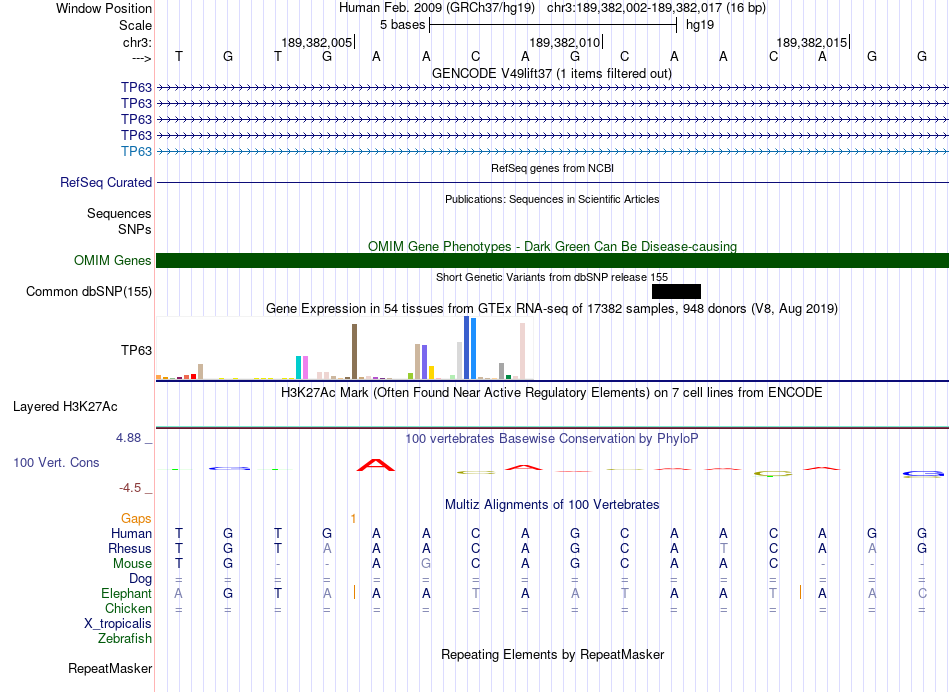The image size is (950, 692).
Task: Click Publications: Sequences in Scientific Articles title
Action: (x=552, y=199)
